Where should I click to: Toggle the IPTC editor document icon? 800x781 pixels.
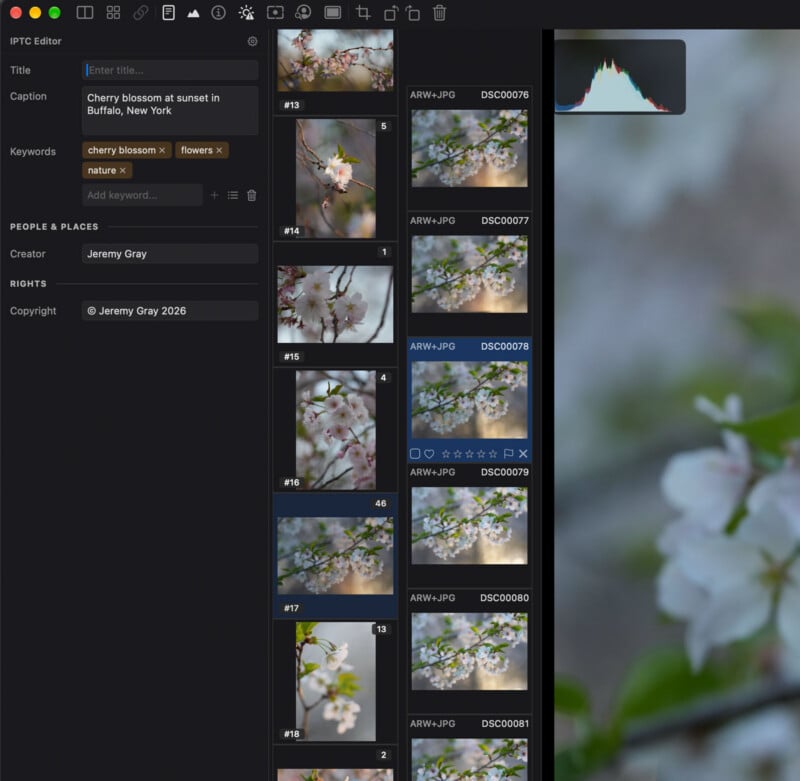pos(168,13)
